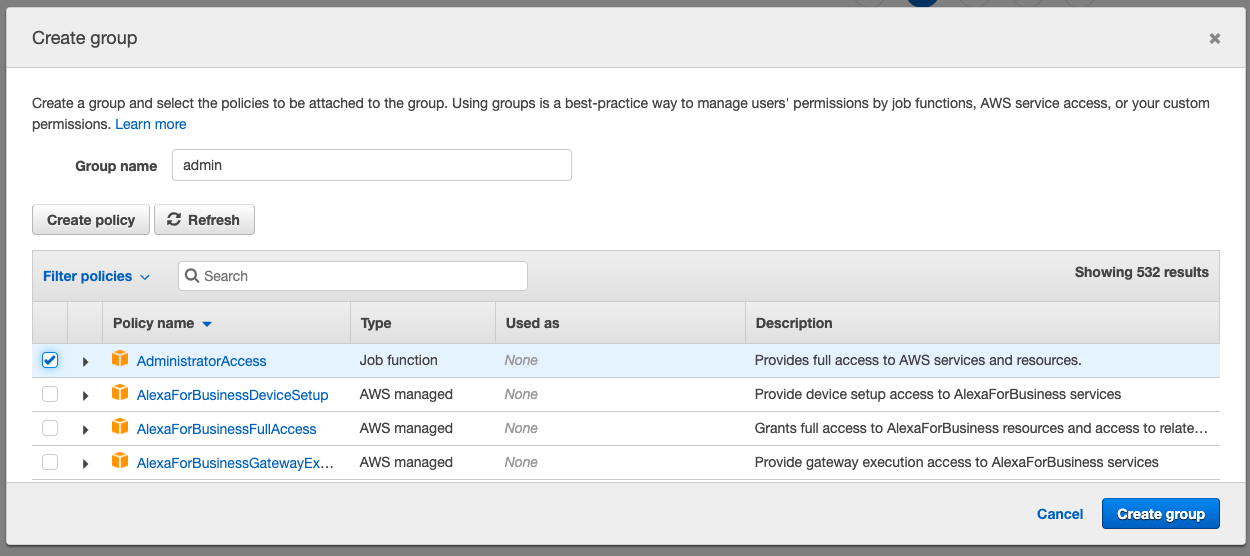
Task: Click 'Showing 532 results' text
Action: (x=1142, y=272)
